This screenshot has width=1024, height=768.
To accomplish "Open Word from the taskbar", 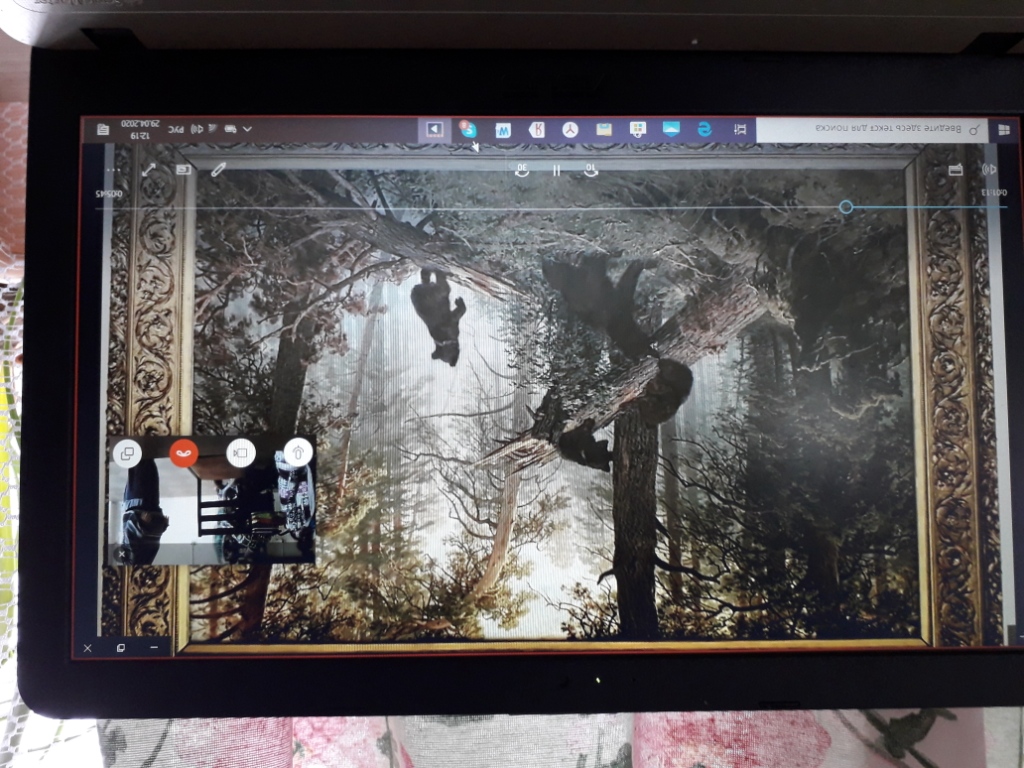I will pos(503,130).
